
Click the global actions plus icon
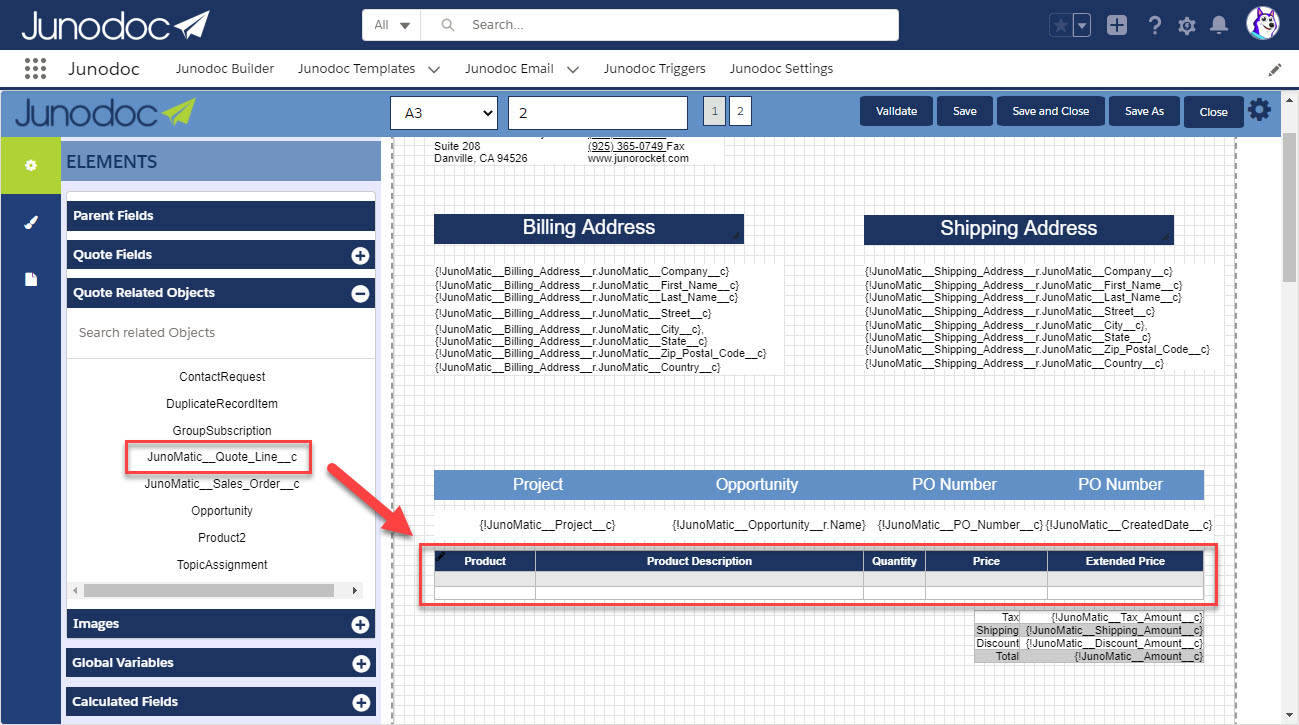point(1117,26)
